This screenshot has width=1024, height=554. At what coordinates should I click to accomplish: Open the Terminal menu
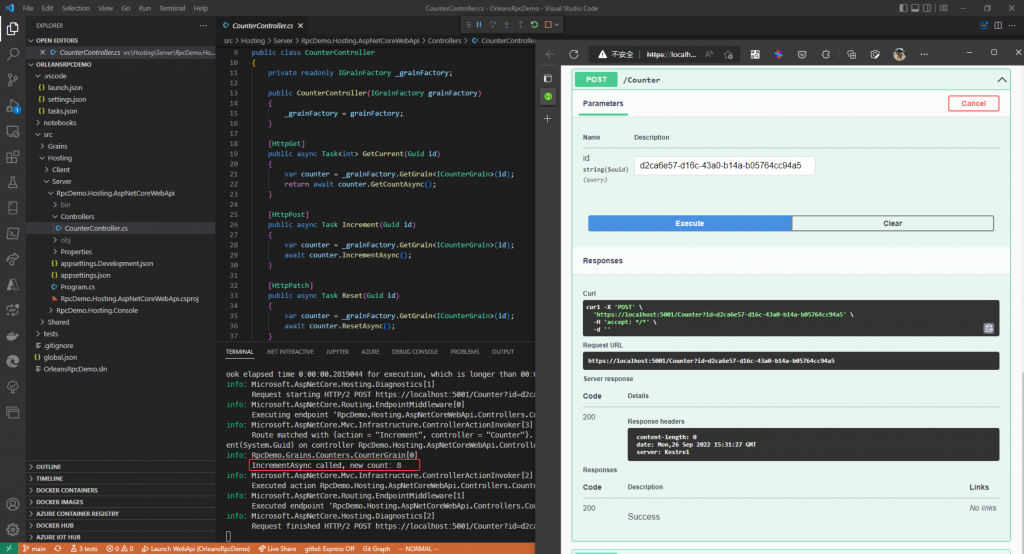point(173,7)
